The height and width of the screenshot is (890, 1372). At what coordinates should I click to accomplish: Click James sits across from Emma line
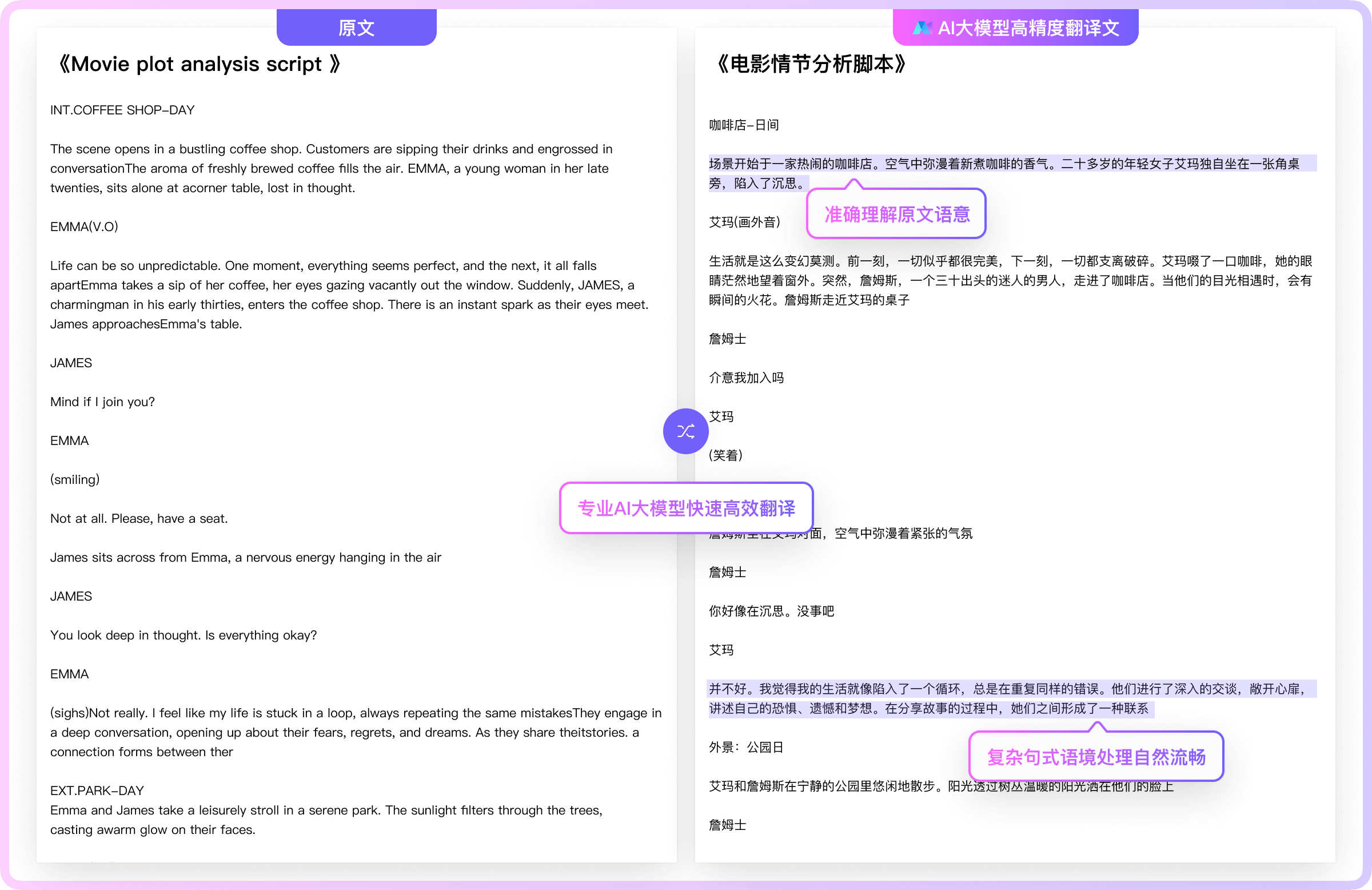click(246, 557)
